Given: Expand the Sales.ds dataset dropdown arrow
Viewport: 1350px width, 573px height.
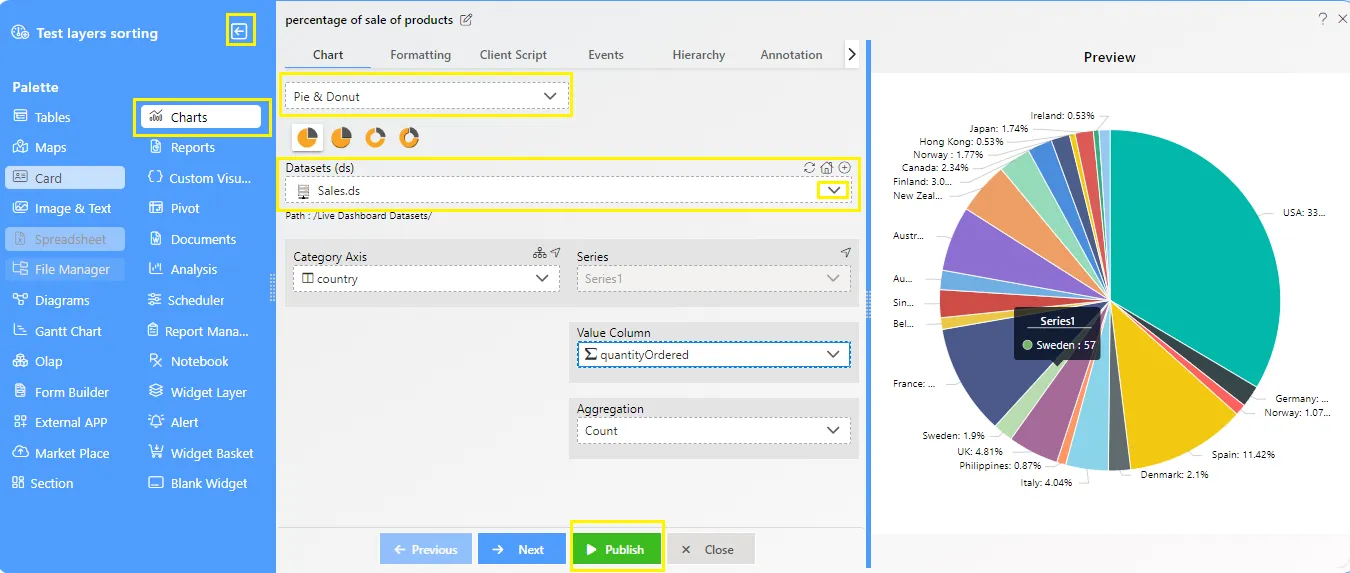Looking at the screenshot, I should [833, 190].
